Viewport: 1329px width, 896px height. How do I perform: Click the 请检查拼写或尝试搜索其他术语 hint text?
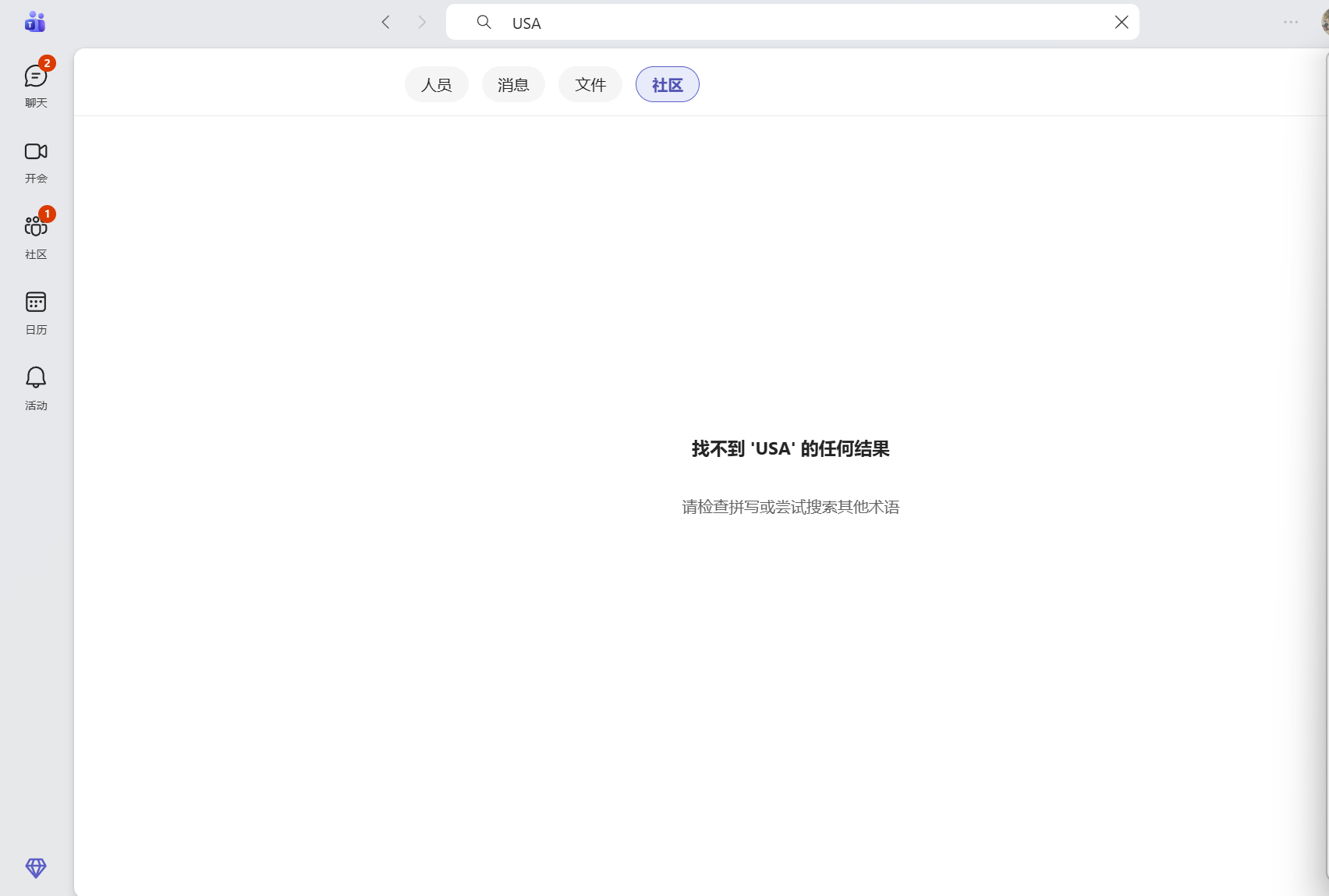tap(791, 507)
